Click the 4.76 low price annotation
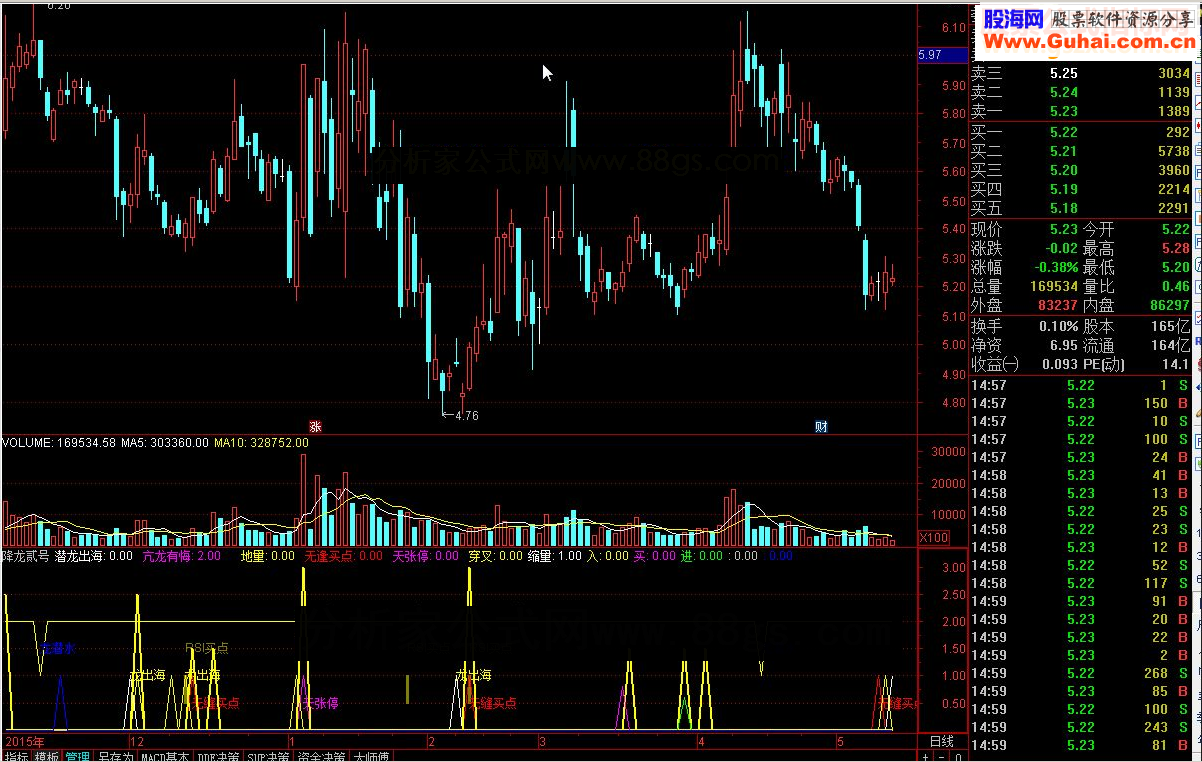 coord(461,415)
